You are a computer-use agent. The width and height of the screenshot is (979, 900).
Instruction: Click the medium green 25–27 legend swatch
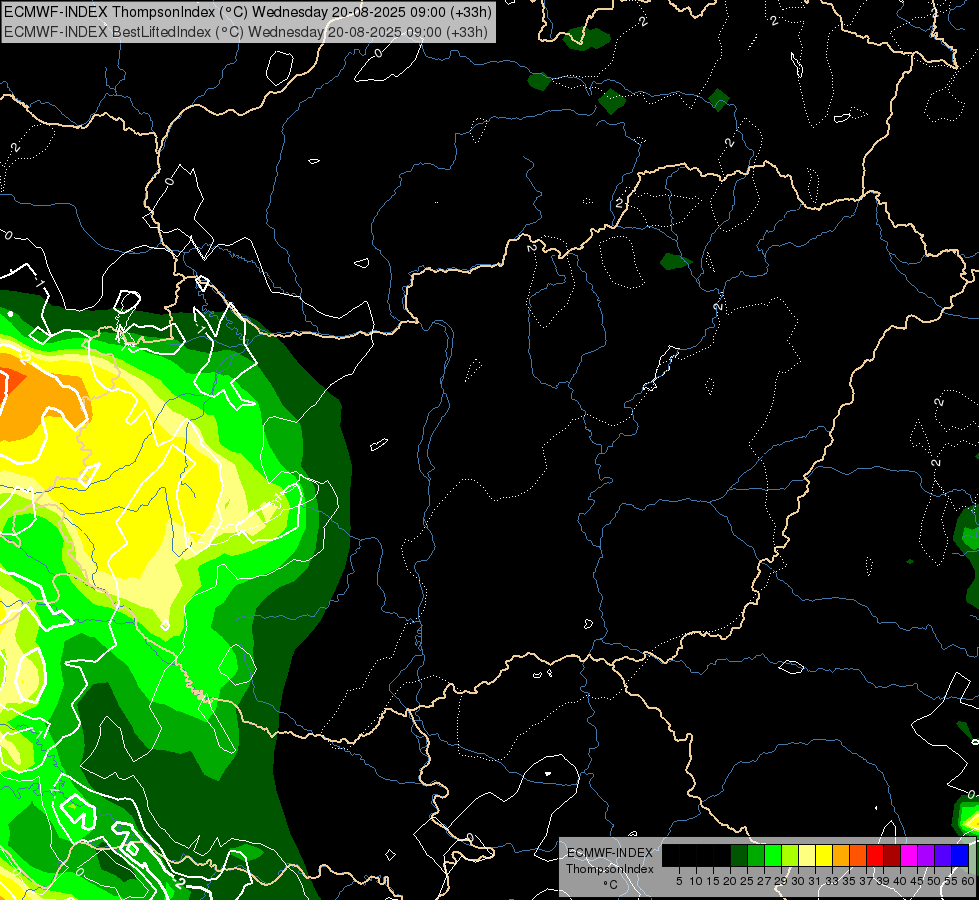pyautogui.click(x=756, y=856)
